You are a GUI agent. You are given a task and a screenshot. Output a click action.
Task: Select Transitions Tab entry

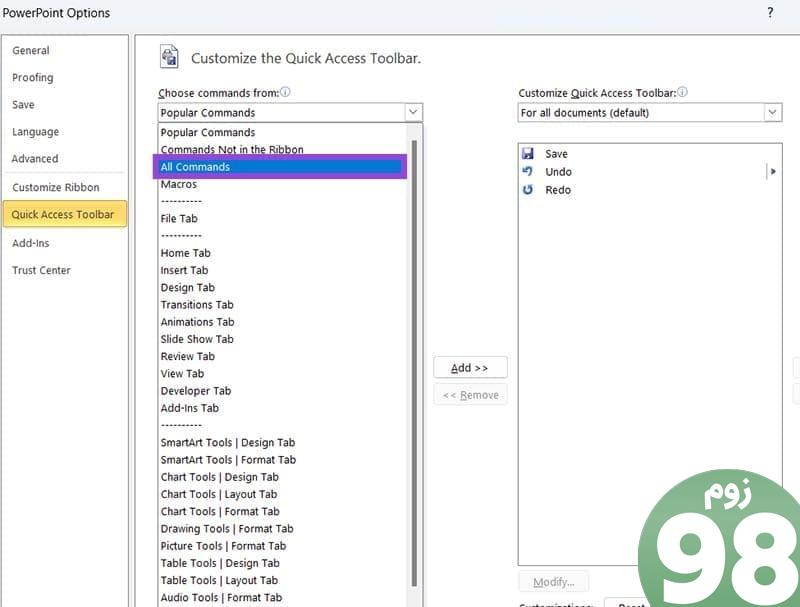(283, 305)
